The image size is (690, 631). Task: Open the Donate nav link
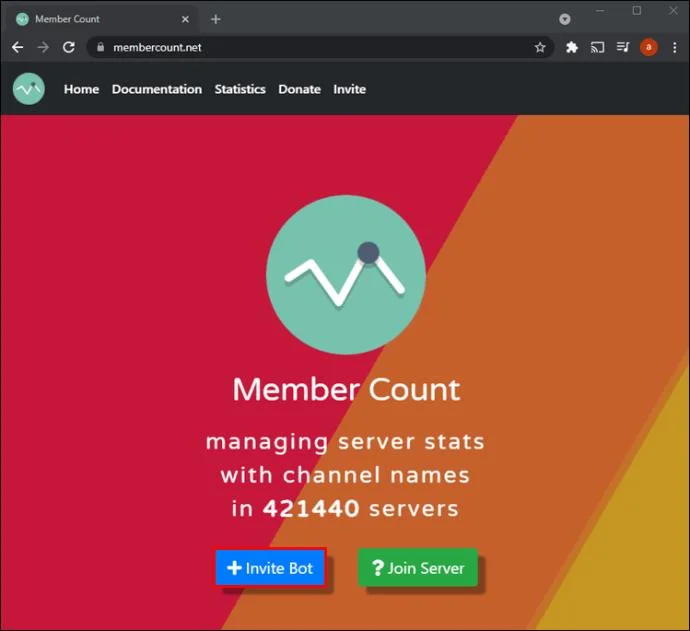(299, 89)
